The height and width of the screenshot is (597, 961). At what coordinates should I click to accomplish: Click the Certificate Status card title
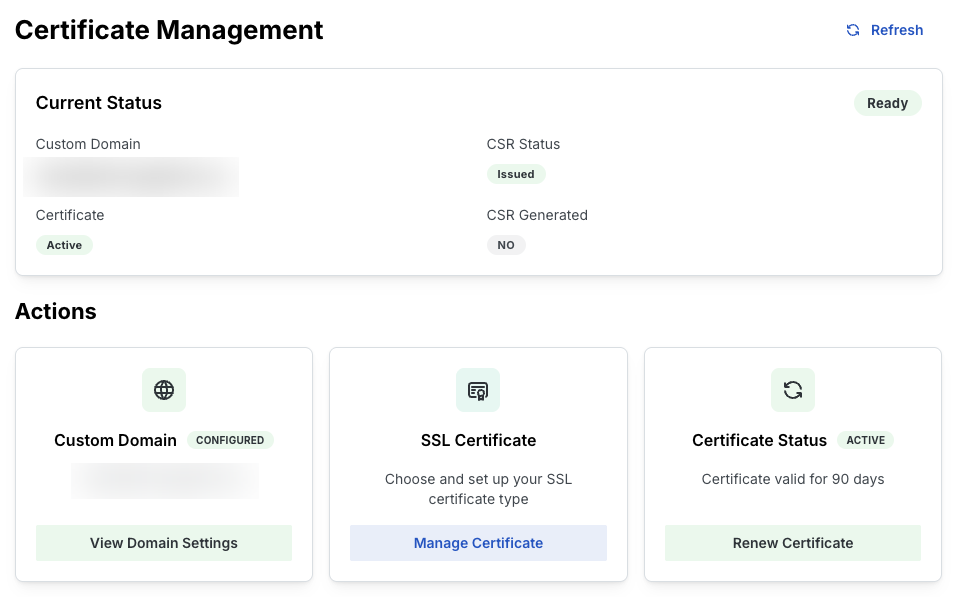[759, 440]
